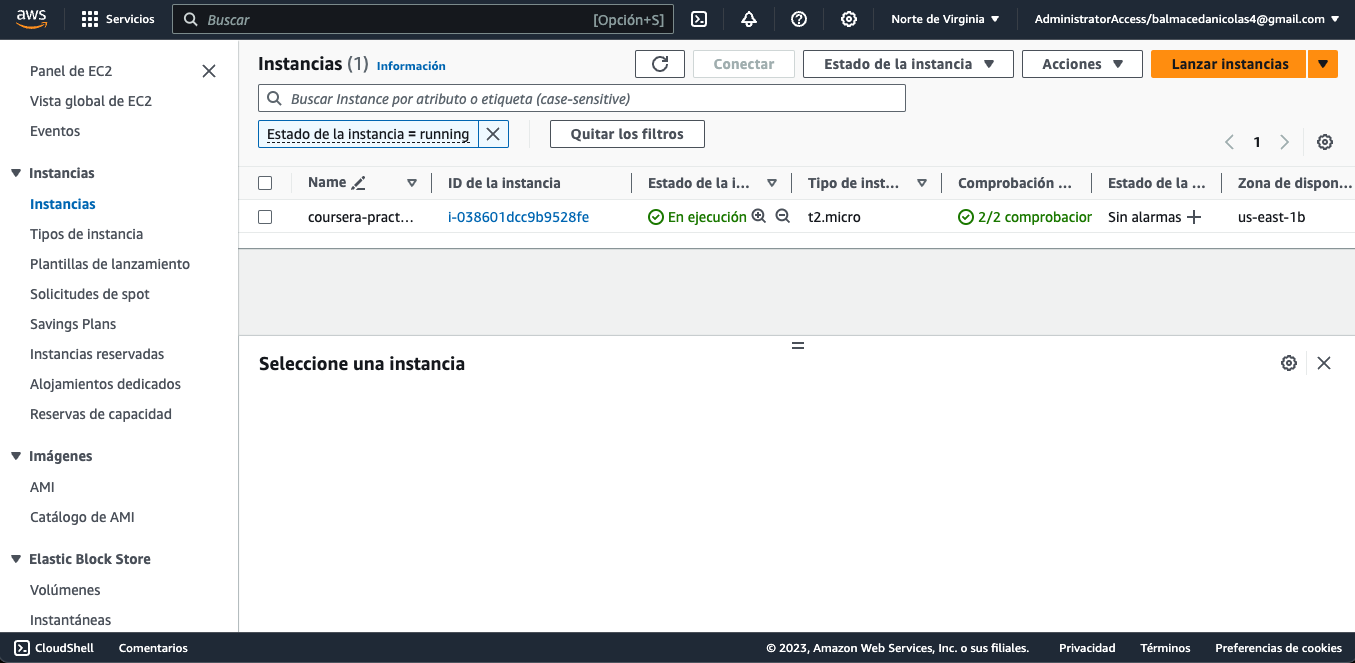
Task: Open table preferences gear icon
Action: (1325, 142)
